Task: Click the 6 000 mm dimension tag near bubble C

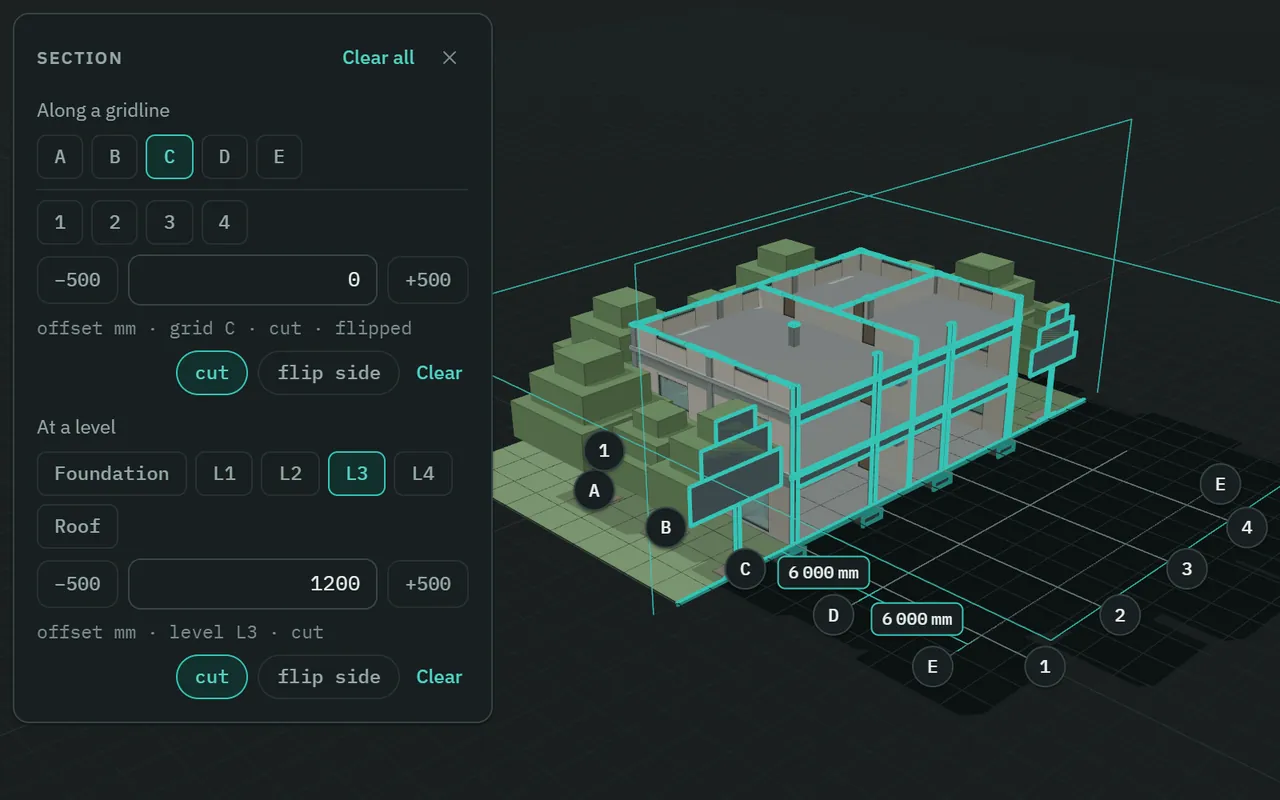Action: pos(823,573)
